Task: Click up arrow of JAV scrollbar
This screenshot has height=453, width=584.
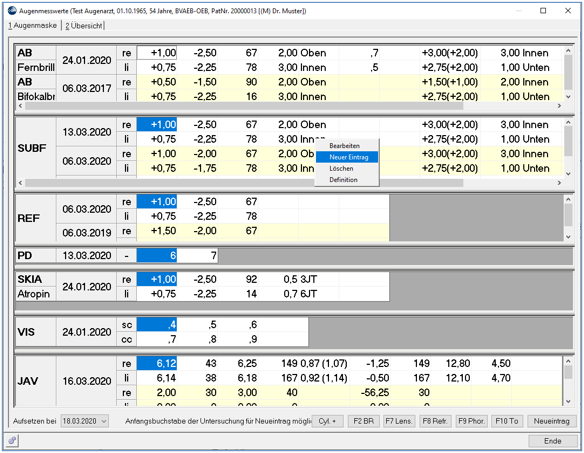Action: 568,361
